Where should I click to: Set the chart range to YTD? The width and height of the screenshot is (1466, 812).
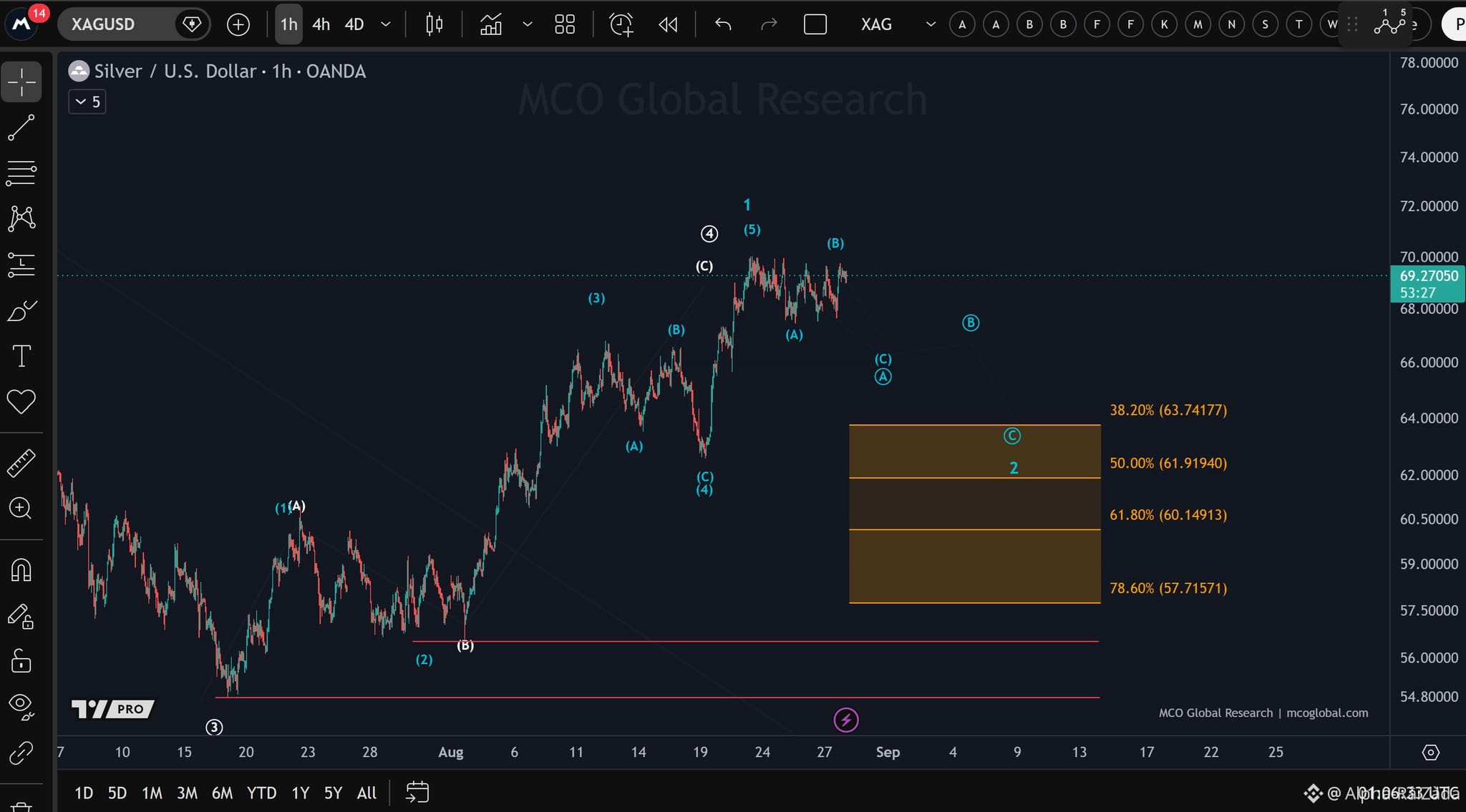coord(261,793)
